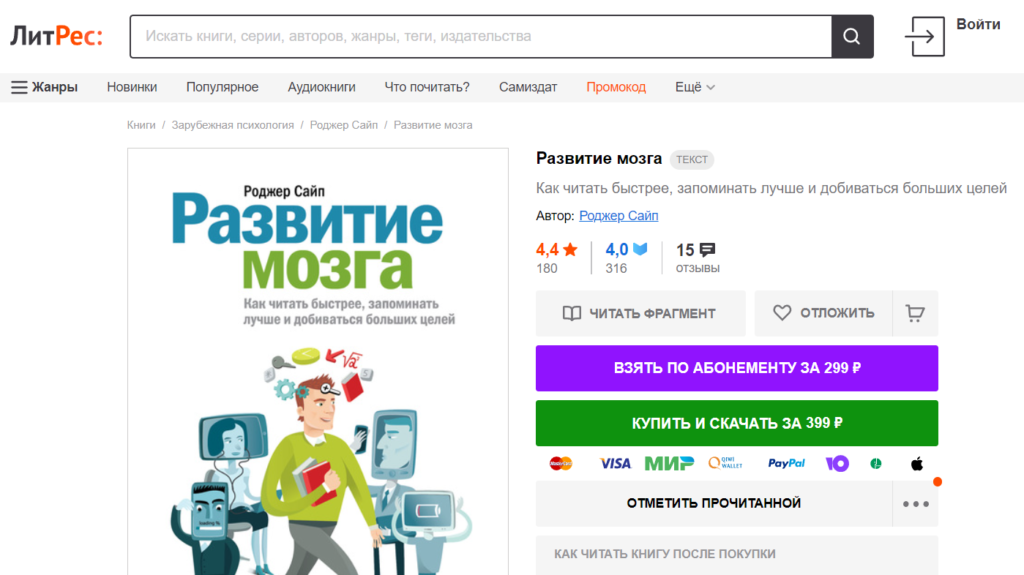1024x575 pixels.
Task: Click Взять по абонементу за 299 ₽
Action: [x=737, y=369]
